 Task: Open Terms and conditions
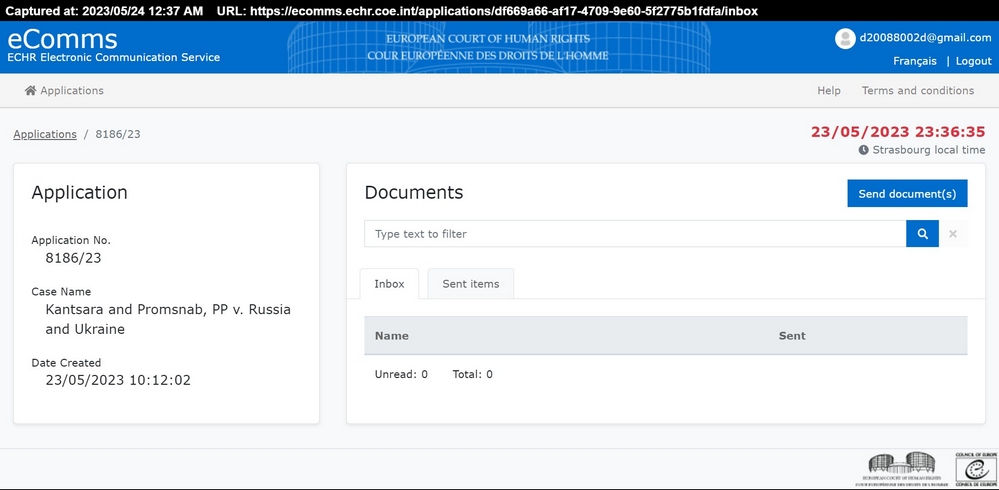917,90
